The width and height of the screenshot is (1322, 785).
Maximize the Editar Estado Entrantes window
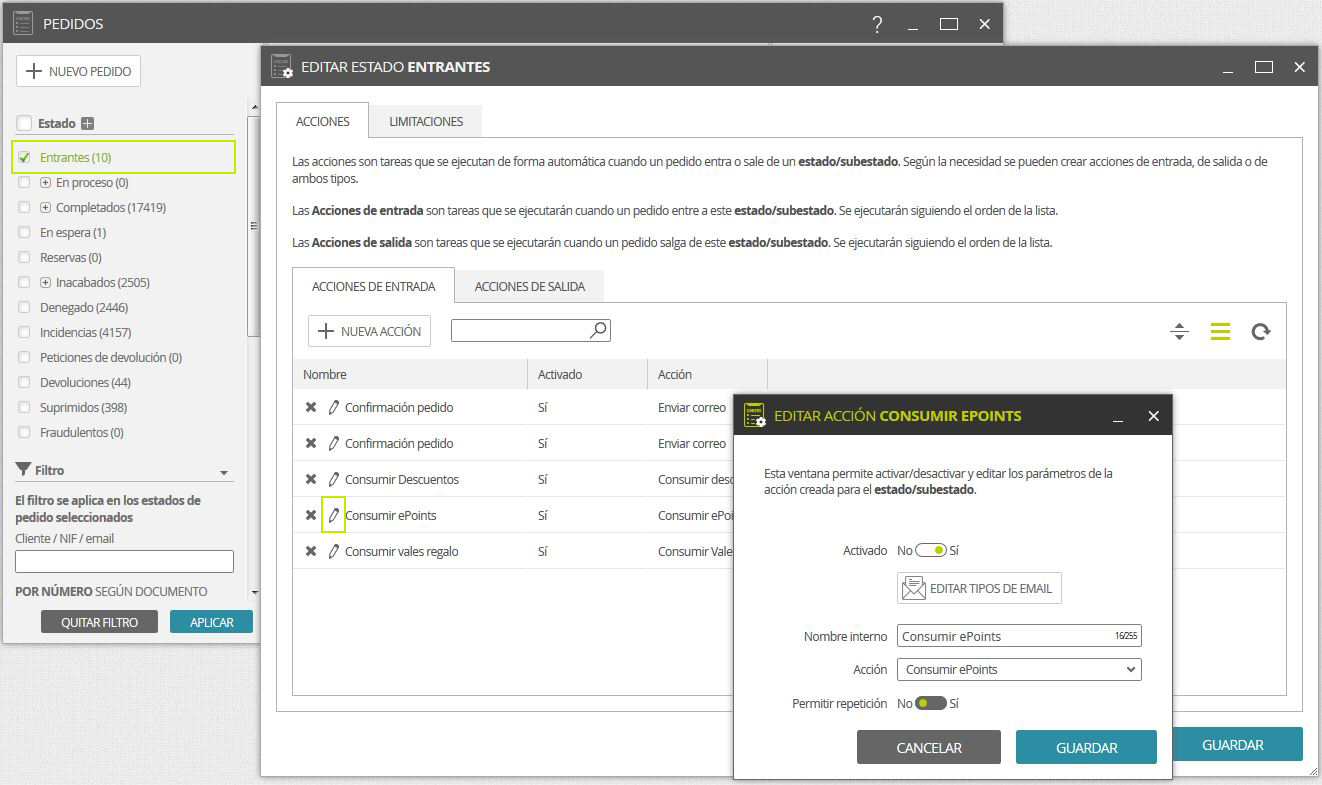coord(1264,67)
